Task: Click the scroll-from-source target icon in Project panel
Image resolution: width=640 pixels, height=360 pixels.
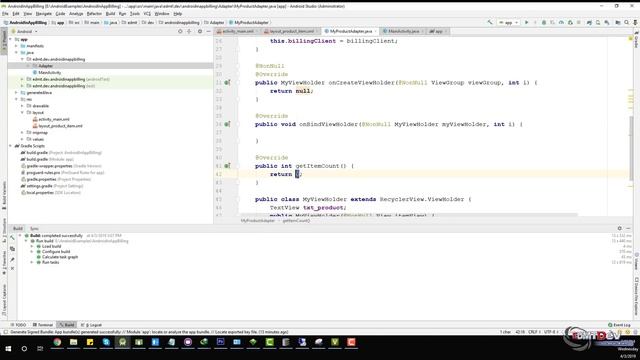Action: point(180,31)
